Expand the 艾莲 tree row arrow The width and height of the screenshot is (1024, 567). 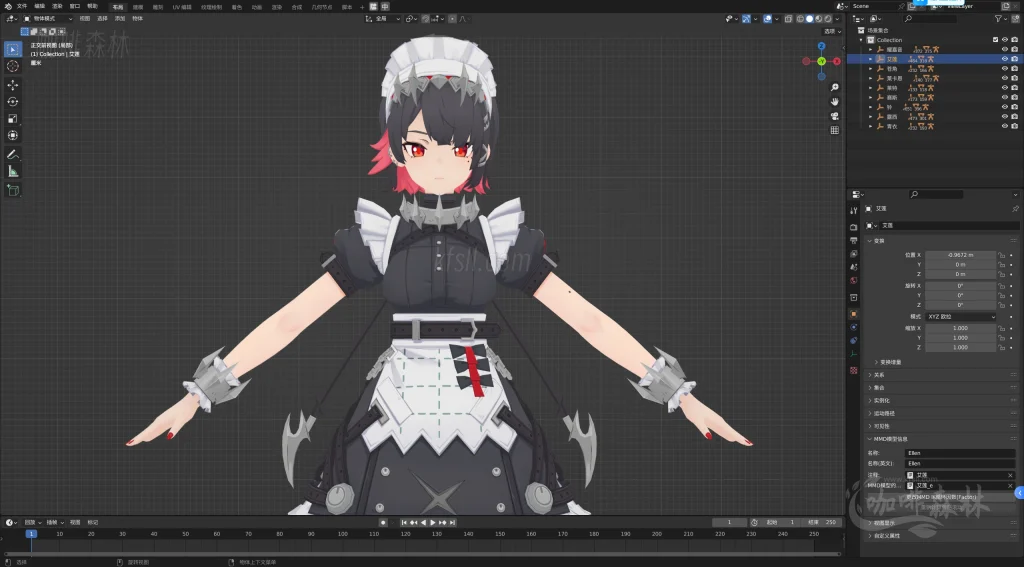coord(871,59)
